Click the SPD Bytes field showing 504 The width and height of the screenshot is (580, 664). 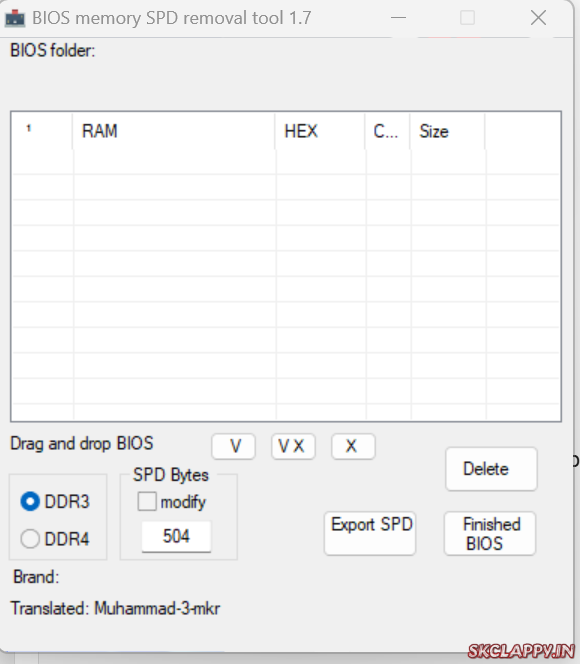click(x=176, y=537)
